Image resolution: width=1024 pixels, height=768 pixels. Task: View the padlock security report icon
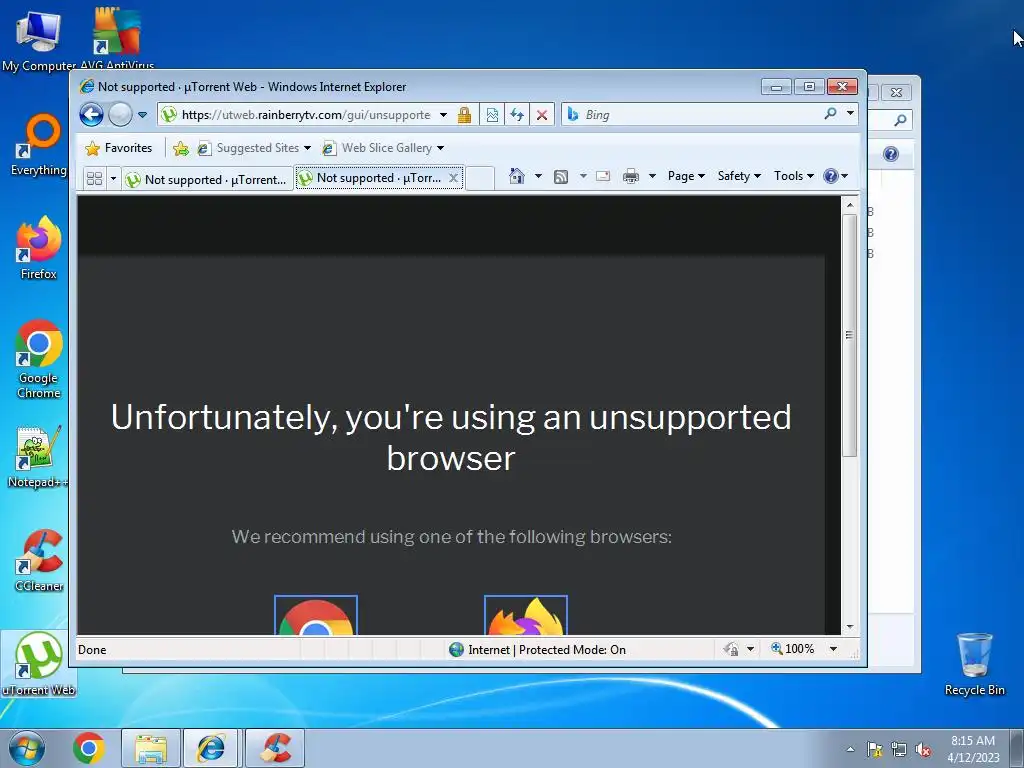pyautogui.click(x=464, y=115)
